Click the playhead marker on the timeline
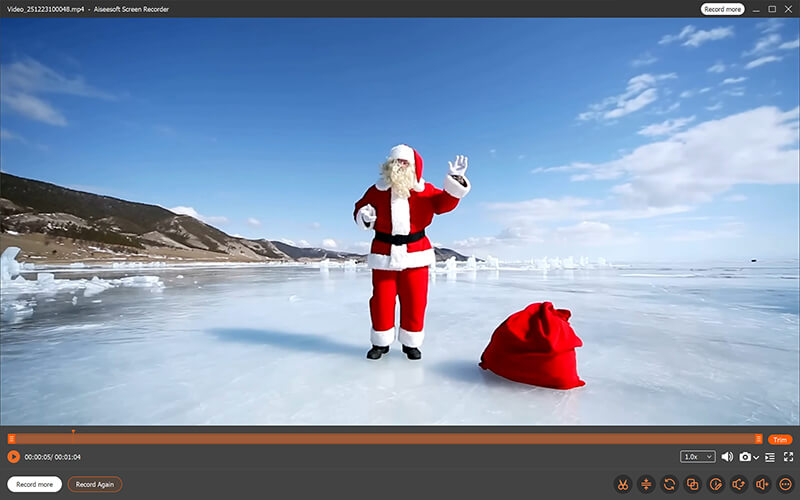 pos(73,433)
